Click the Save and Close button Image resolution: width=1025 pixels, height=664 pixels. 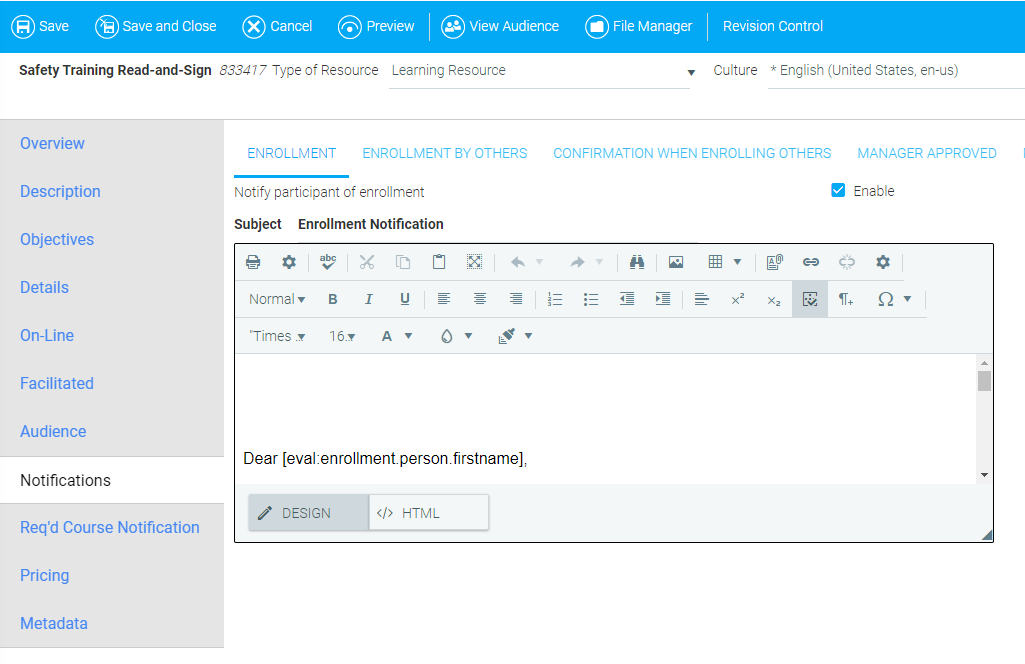click(156, 26)
